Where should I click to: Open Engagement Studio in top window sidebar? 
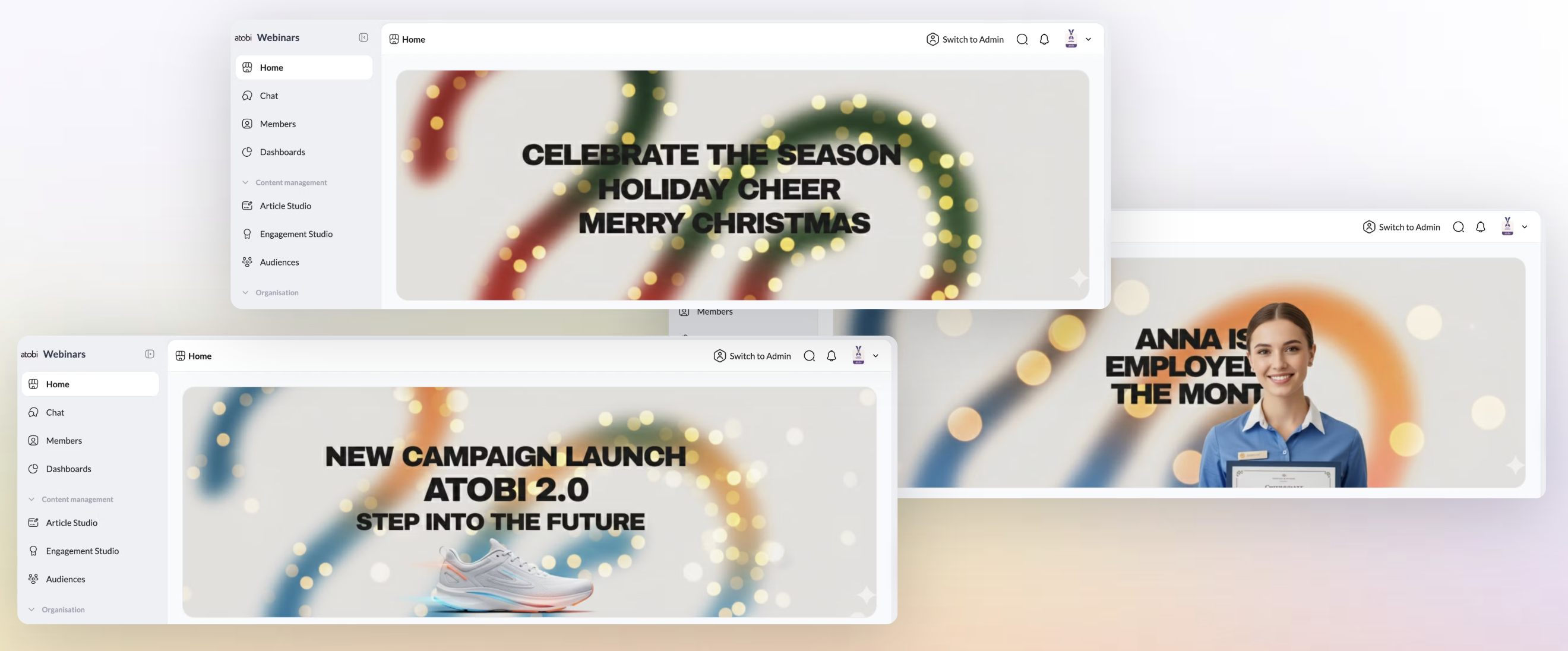tap(296, 234)
